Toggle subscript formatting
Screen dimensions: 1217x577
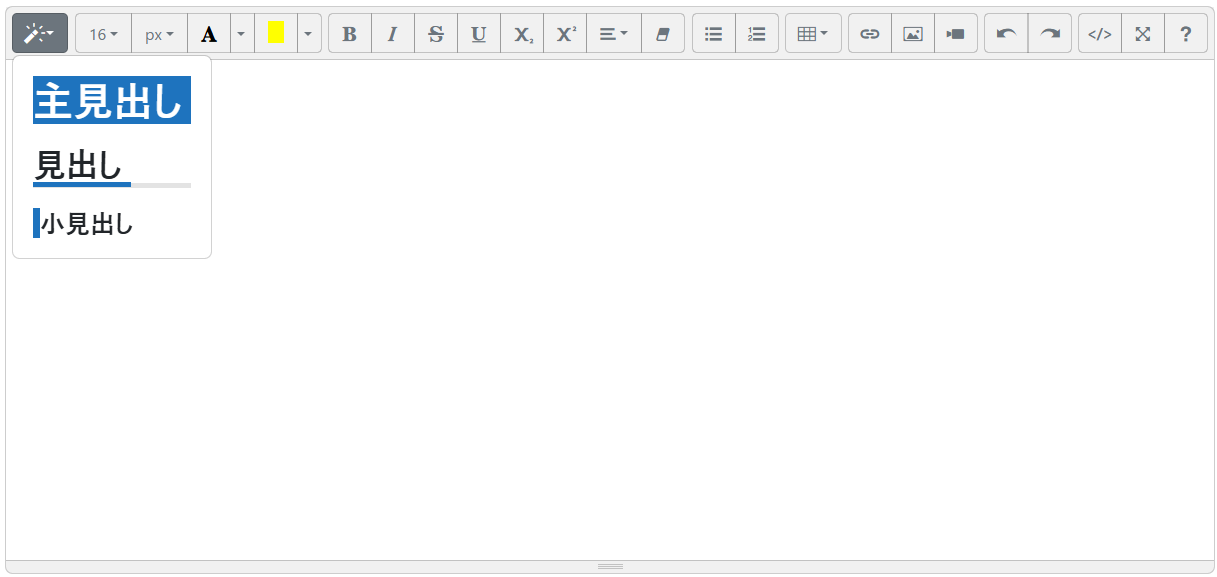(522, 34)
